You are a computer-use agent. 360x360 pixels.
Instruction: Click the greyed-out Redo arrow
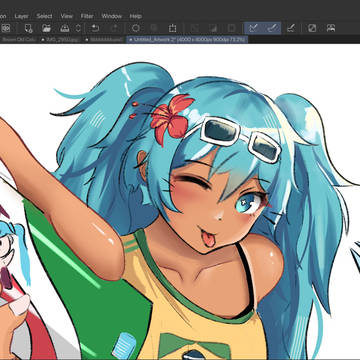tap(113, 28)
